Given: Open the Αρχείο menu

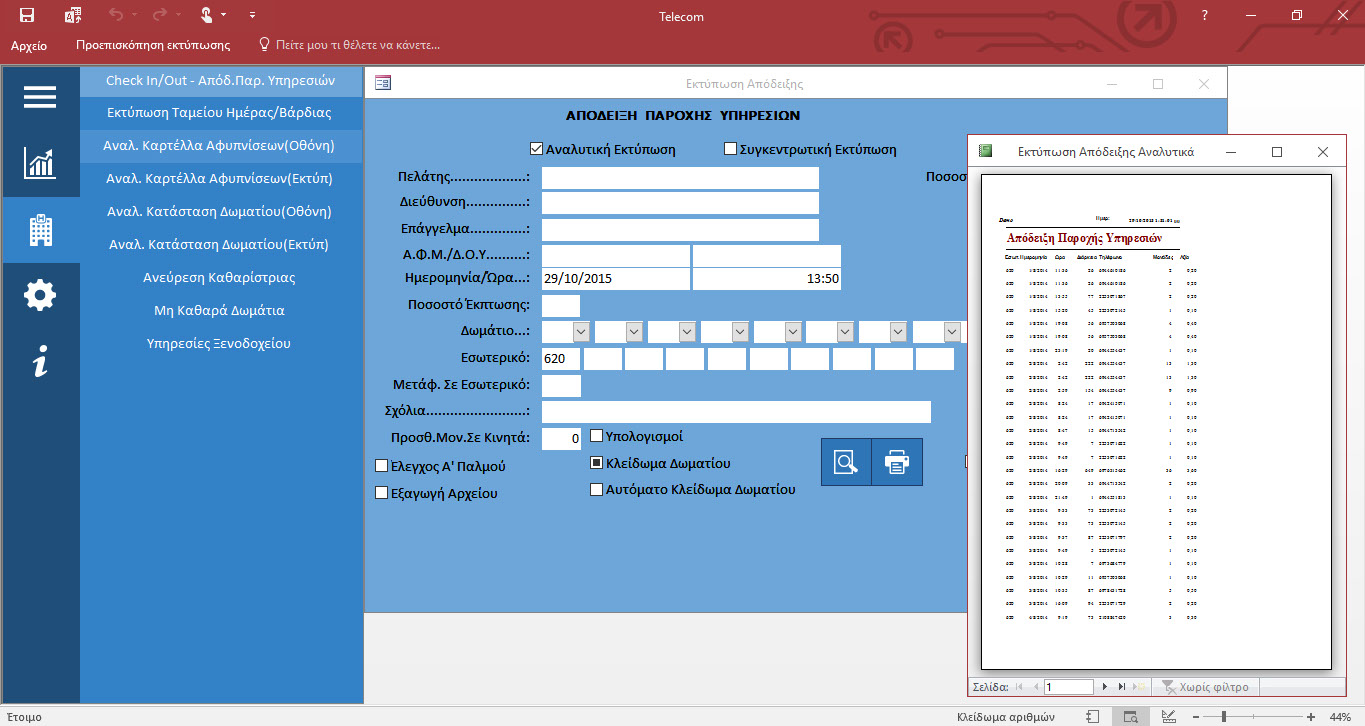Looking at the screenshot, I should click(29, 45).
